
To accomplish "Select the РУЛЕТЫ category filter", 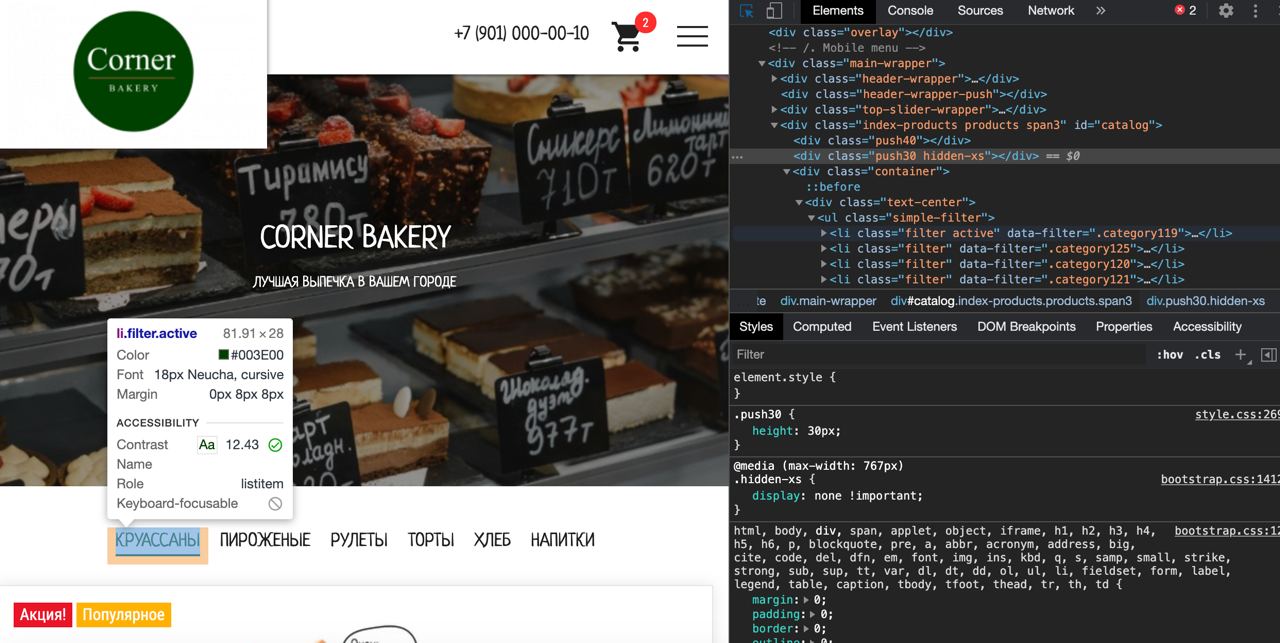I will click(359, 540).
